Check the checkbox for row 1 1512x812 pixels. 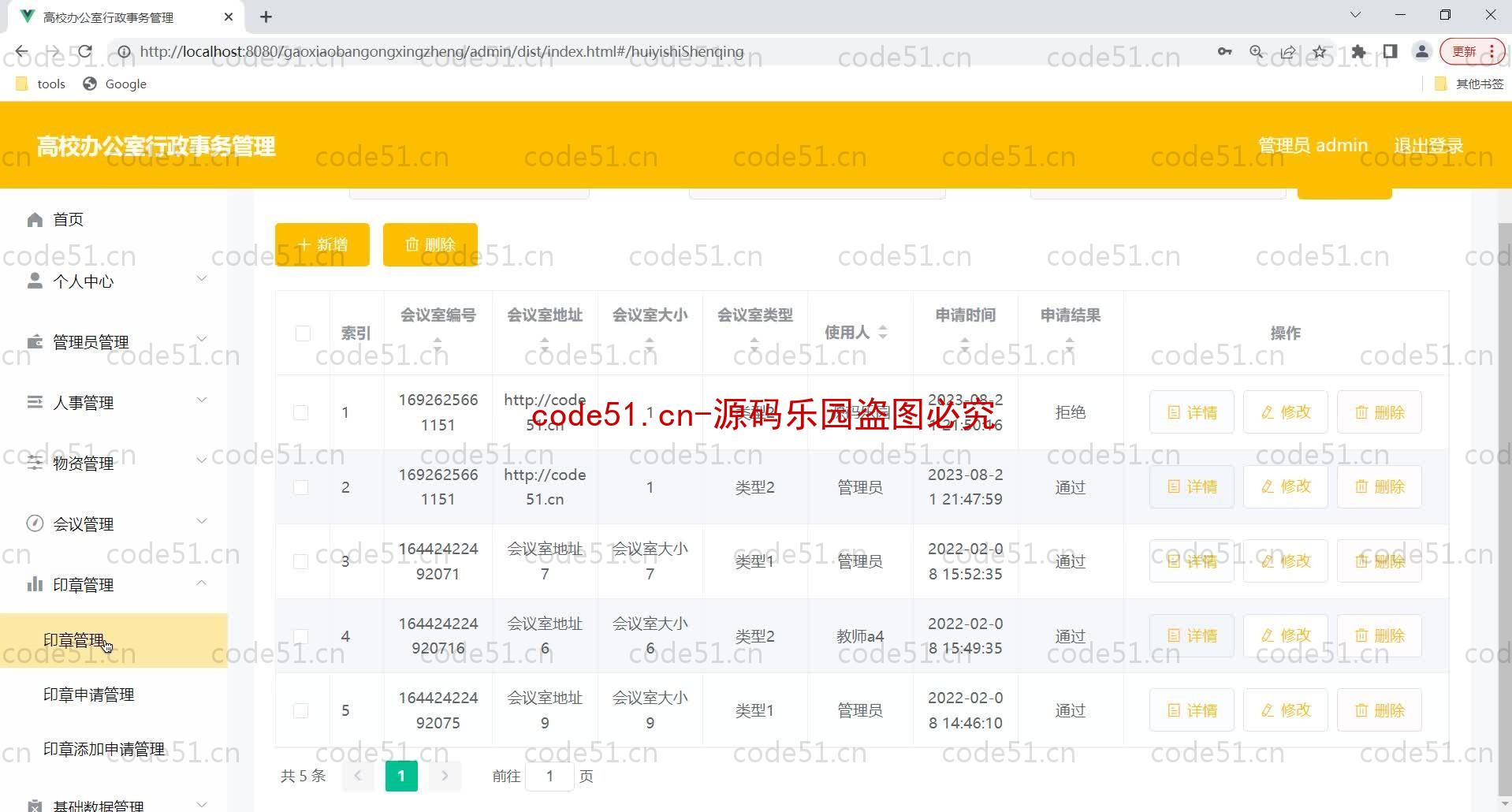pyautogui.click(x=300, y=412)
